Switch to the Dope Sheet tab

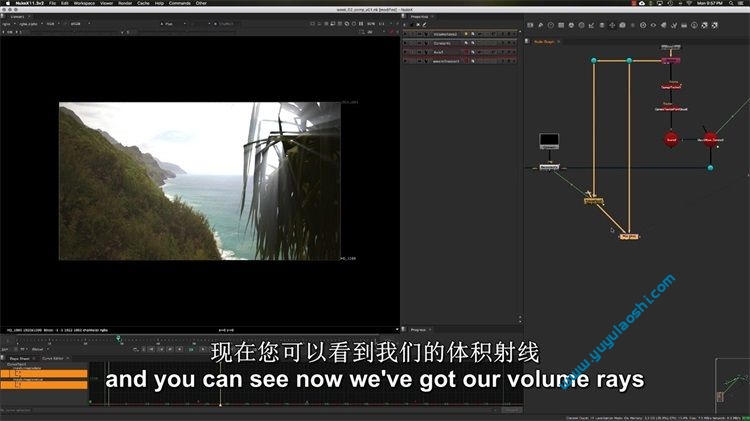tap(20, 358)
